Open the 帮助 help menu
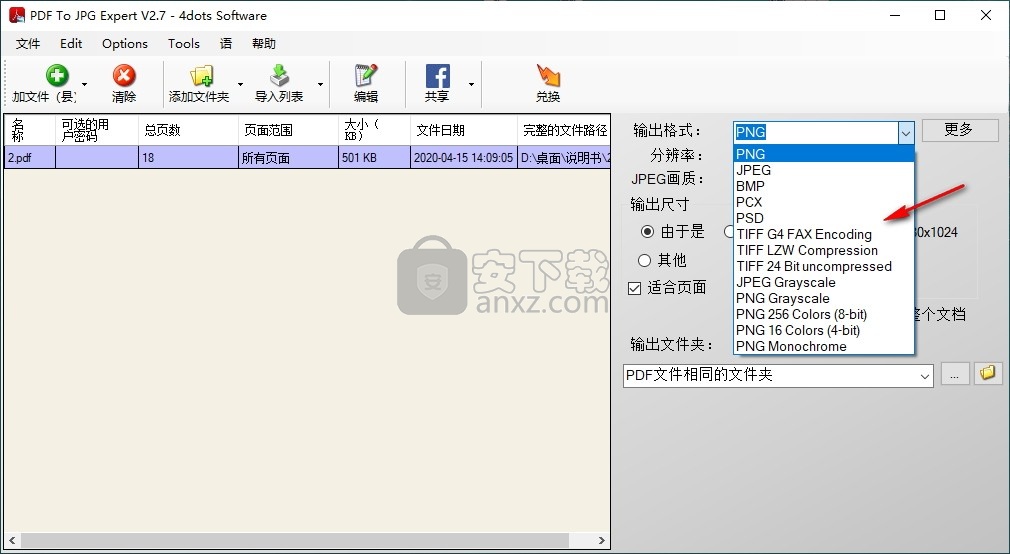 tap(263, 44)
